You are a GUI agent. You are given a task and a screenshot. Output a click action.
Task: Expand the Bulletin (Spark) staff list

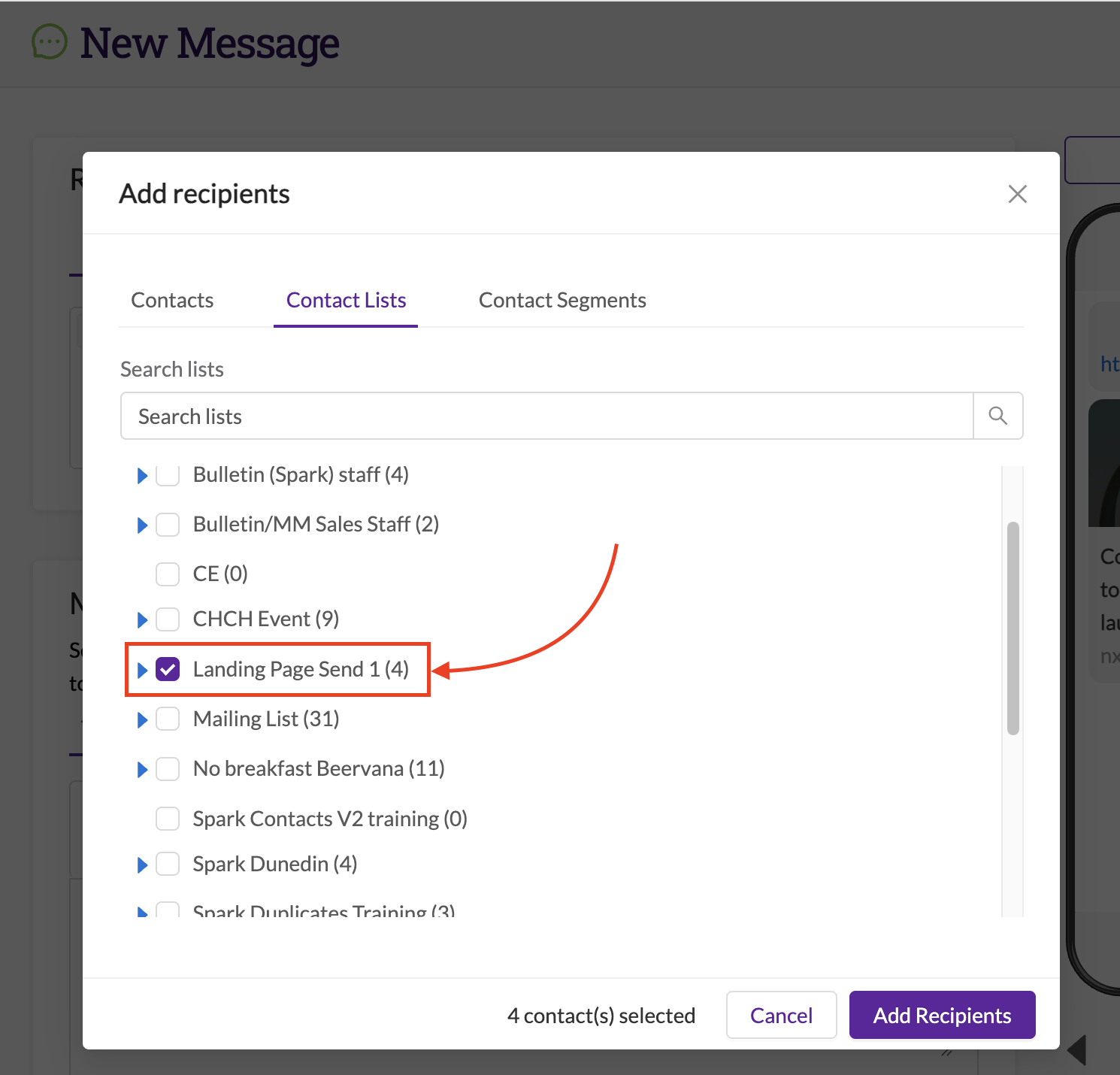[x=142, y=474]
